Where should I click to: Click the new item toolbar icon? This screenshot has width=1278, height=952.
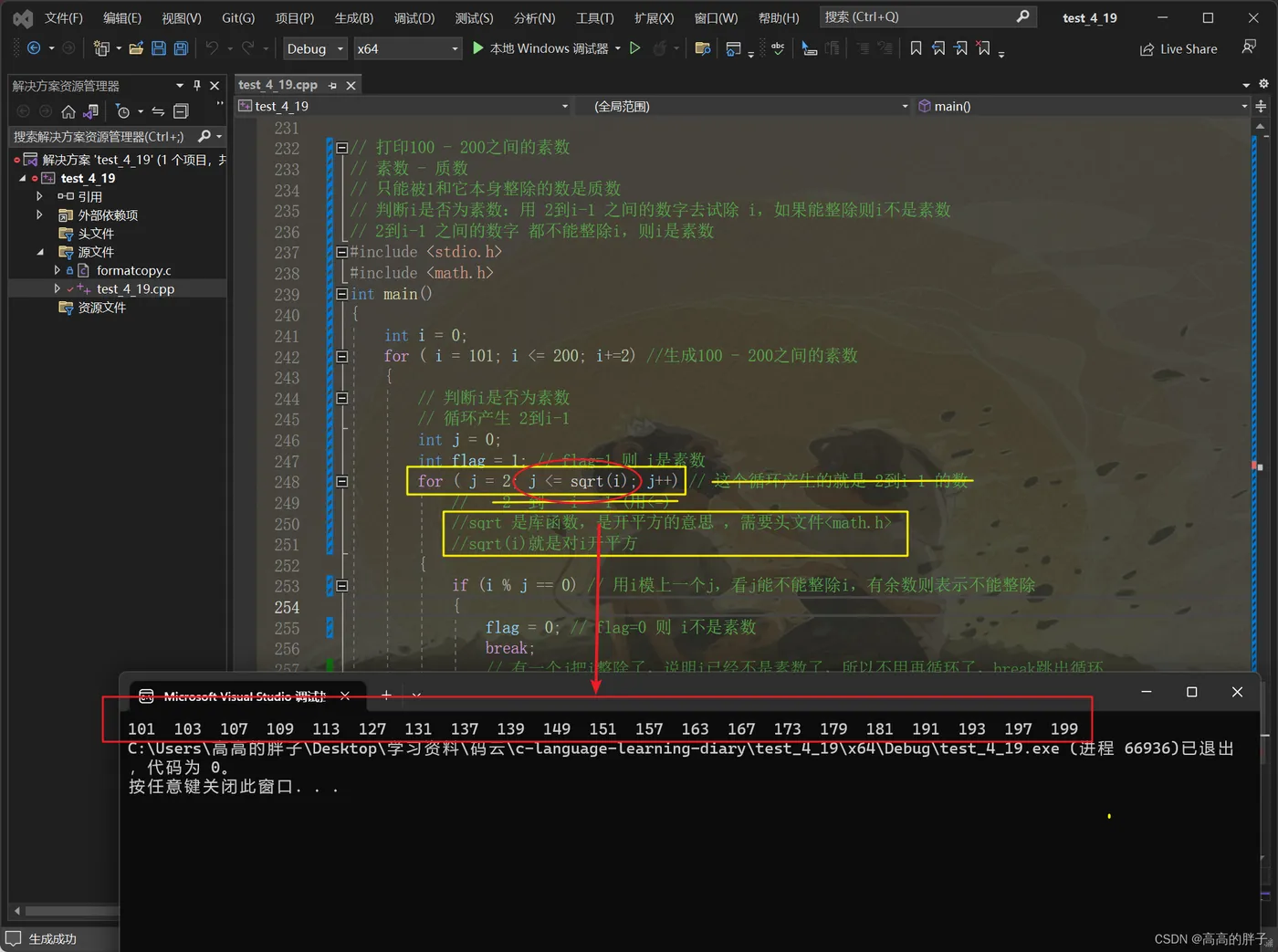pos(101,48)
